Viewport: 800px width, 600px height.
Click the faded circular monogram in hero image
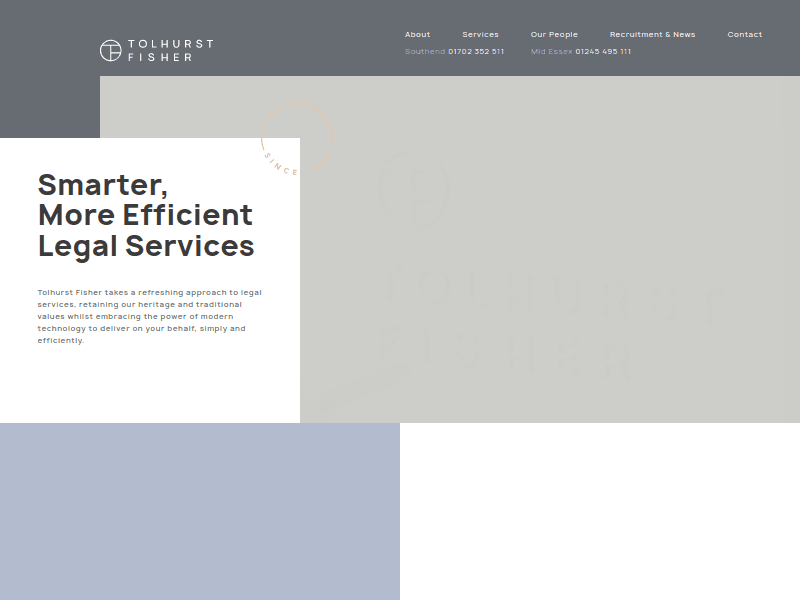click(413, 190)
